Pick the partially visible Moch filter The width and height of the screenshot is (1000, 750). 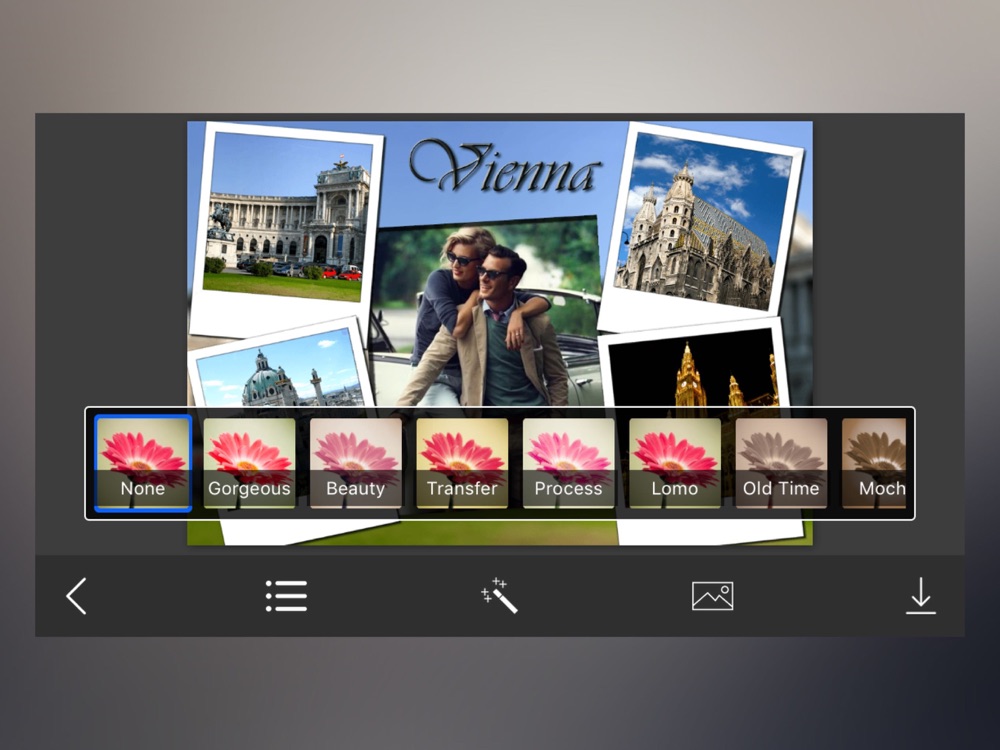pos(874,463)
